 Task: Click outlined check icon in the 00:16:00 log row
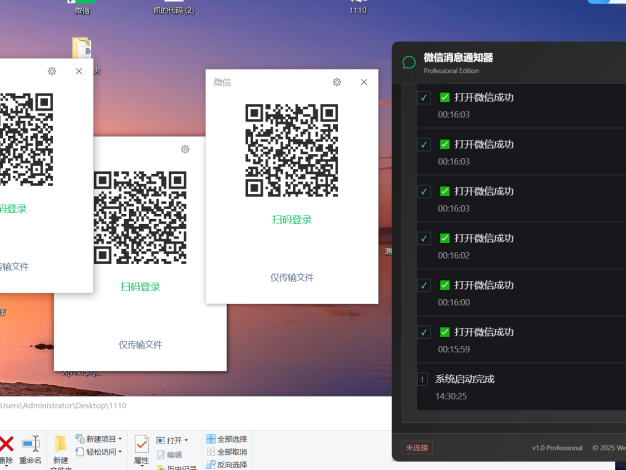tap(424, 286)
